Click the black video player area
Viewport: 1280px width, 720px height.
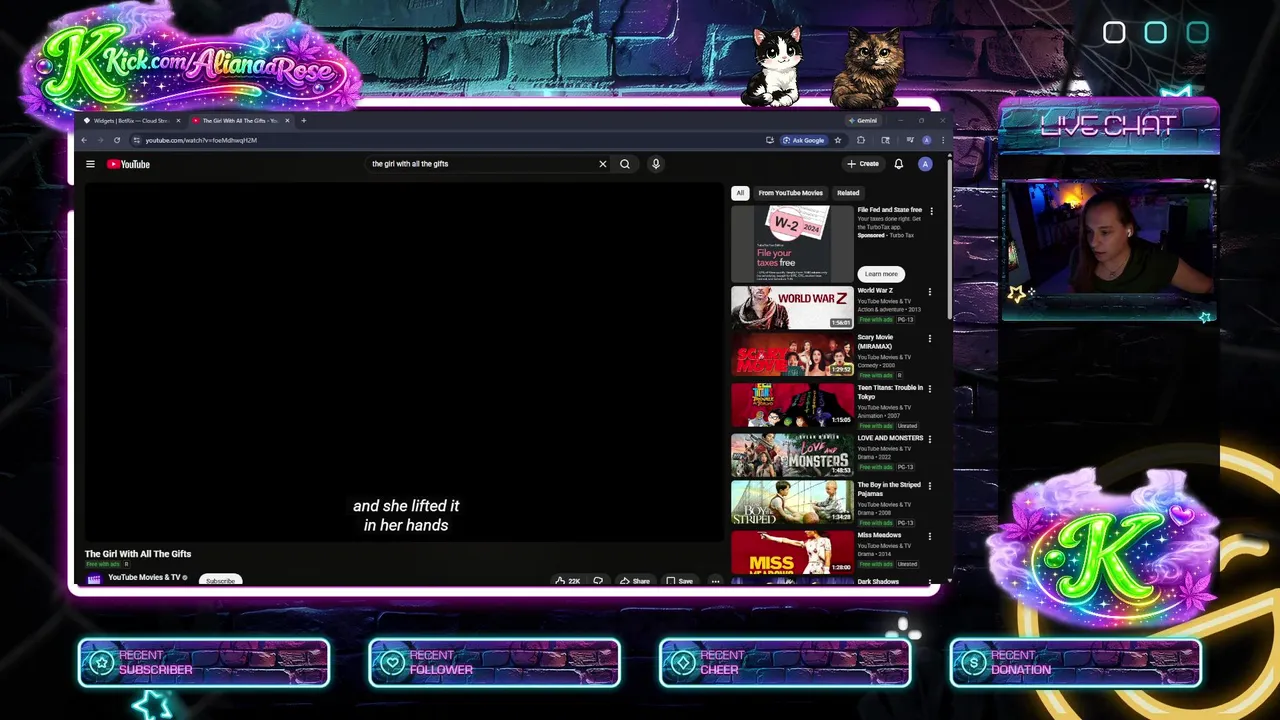[x=404, y=362]
